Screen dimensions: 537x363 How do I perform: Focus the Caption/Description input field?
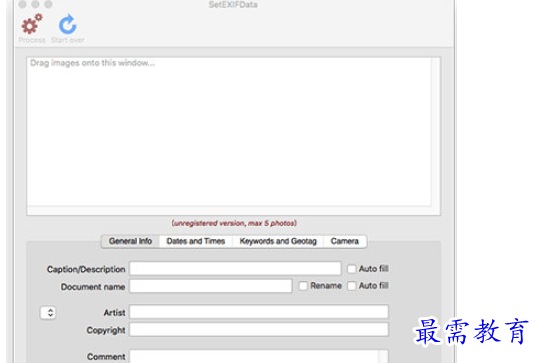pyautogui.click(x=235, y=268)
